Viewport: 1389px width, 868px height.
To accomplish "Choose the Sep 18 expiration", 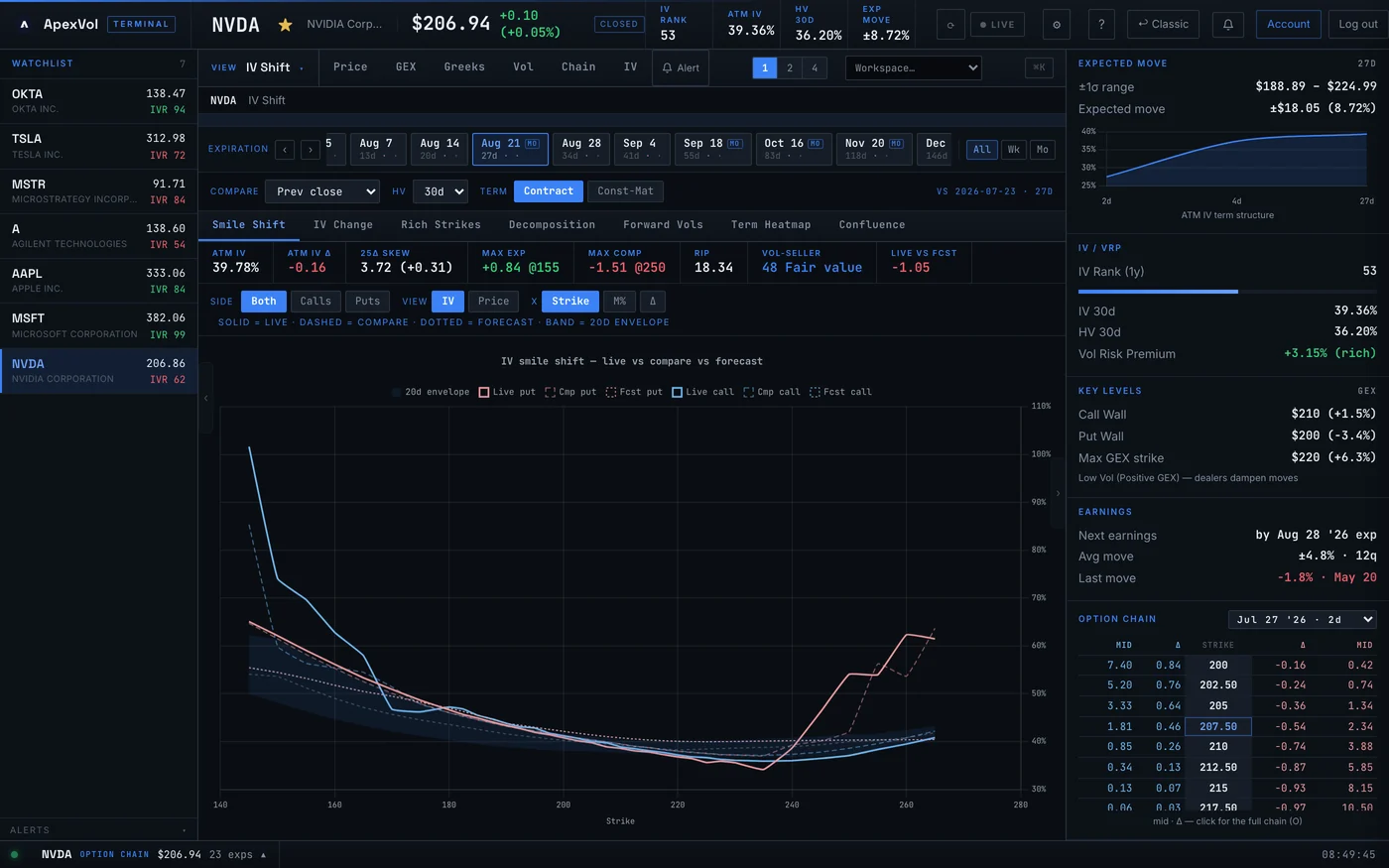I will click(x=712, y=149).
